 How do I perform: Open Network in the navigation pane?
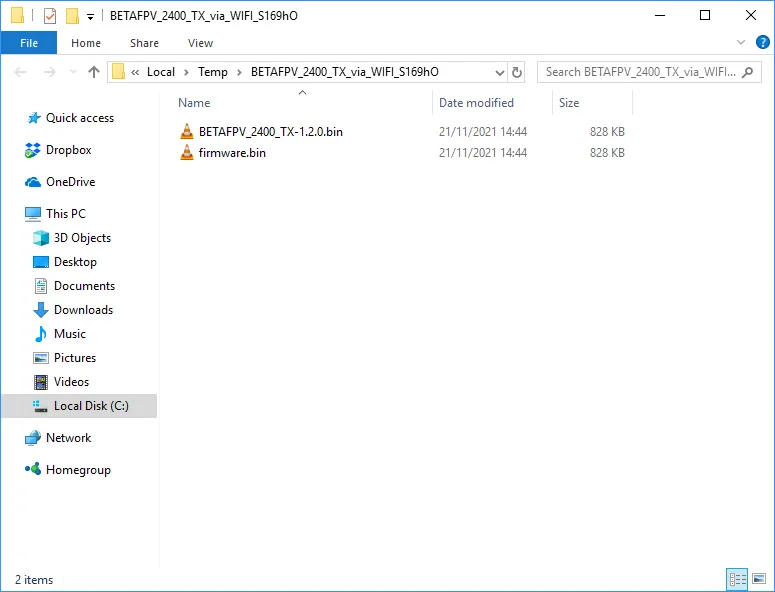(x=68, y=438)
